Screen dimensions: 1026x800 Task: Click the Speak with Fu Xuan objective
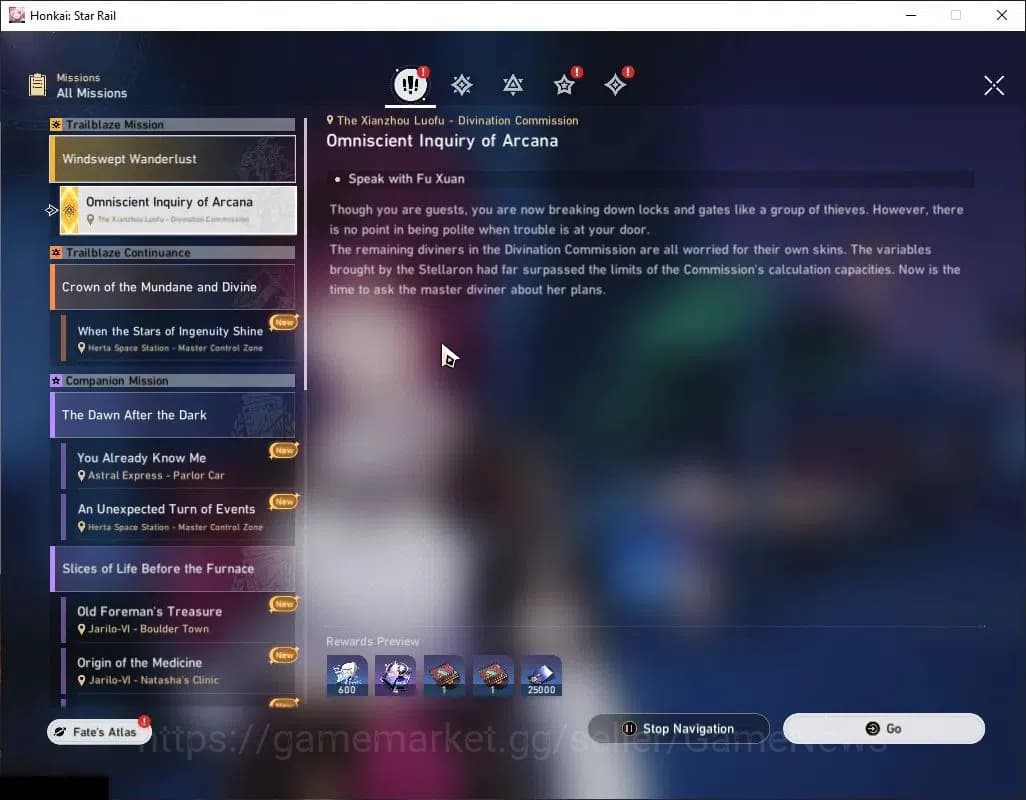650,179
